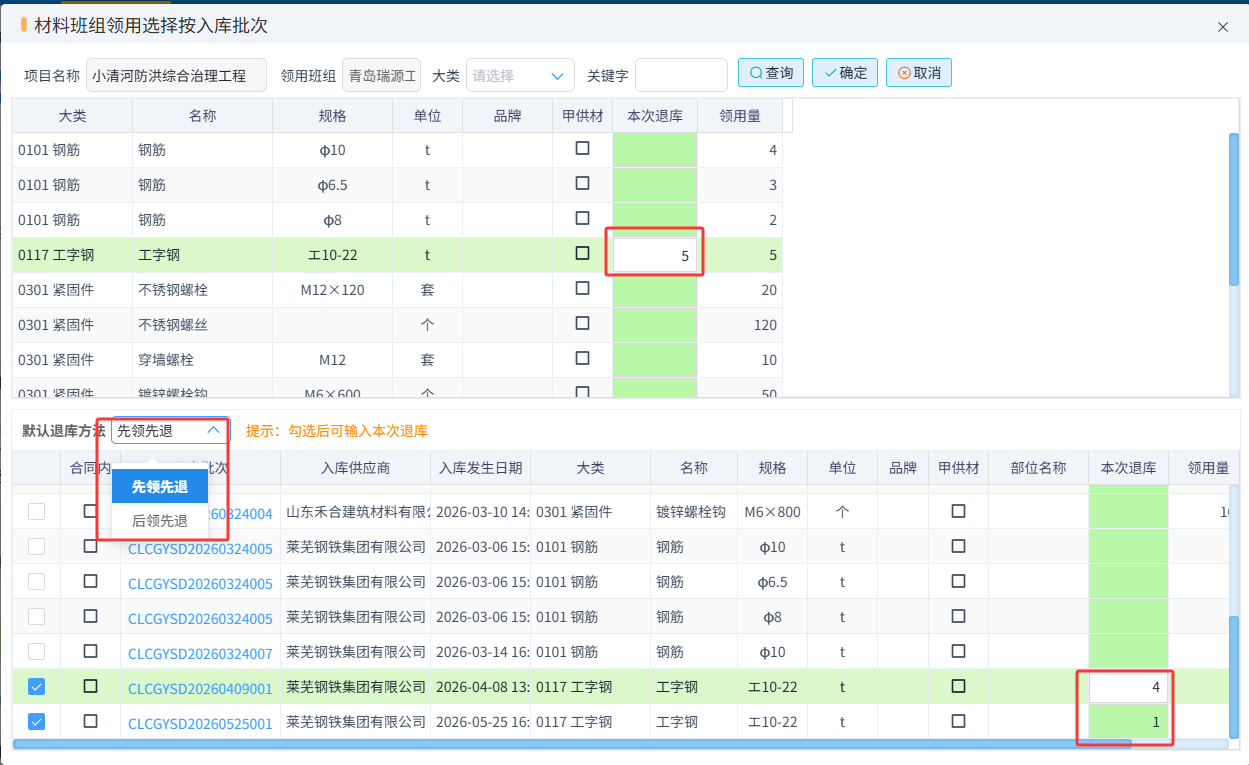Tick row selection for batch CLCGYSD20260324007
The width and height of the screenshot is (1249, 765).
[36, 652]
